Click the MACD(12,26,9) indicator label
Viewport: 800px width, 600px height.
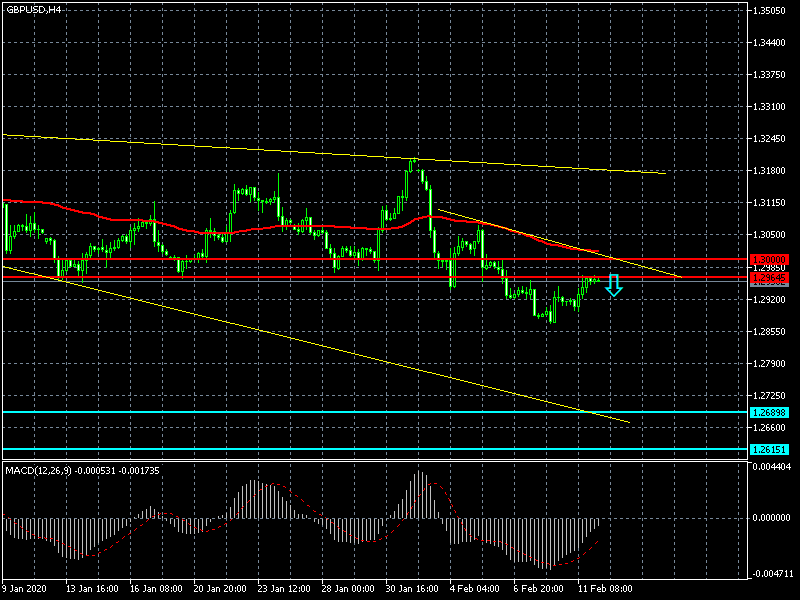pos(82,470)
